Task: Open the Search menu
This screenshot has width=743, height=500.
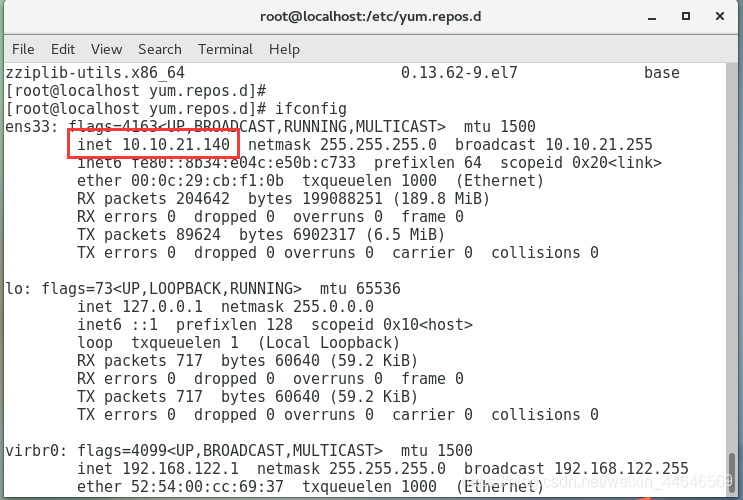Action: click(160, 49)
